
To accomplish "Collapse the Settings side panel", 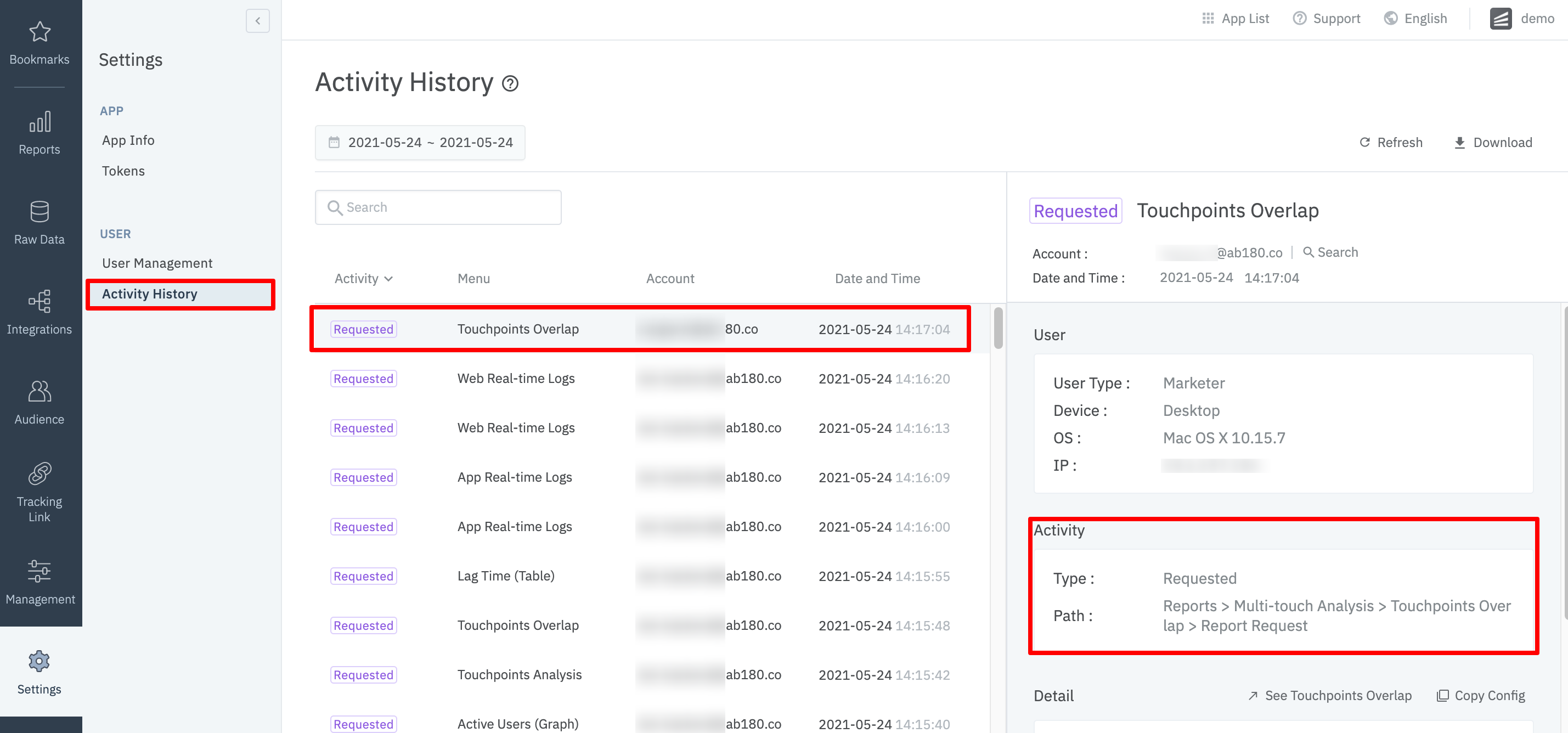I will [257, 21].
